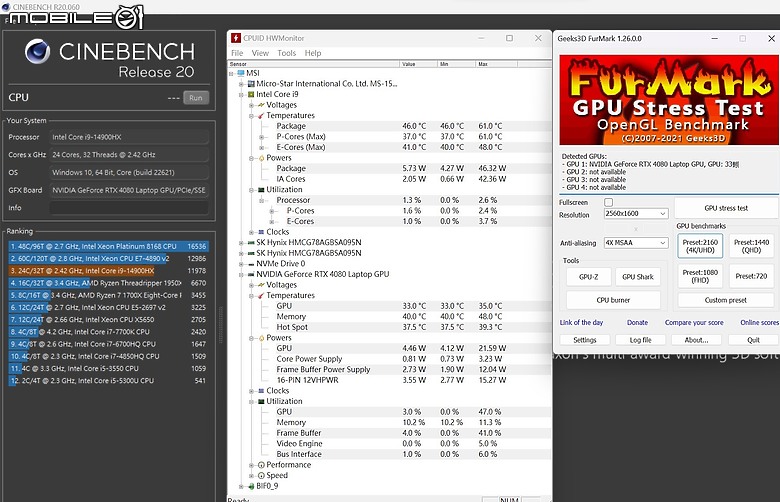Image resolution: width=780 pixels, height=502 pixels.
Task: Click the Max column header
Action: [x=496, y=64]
